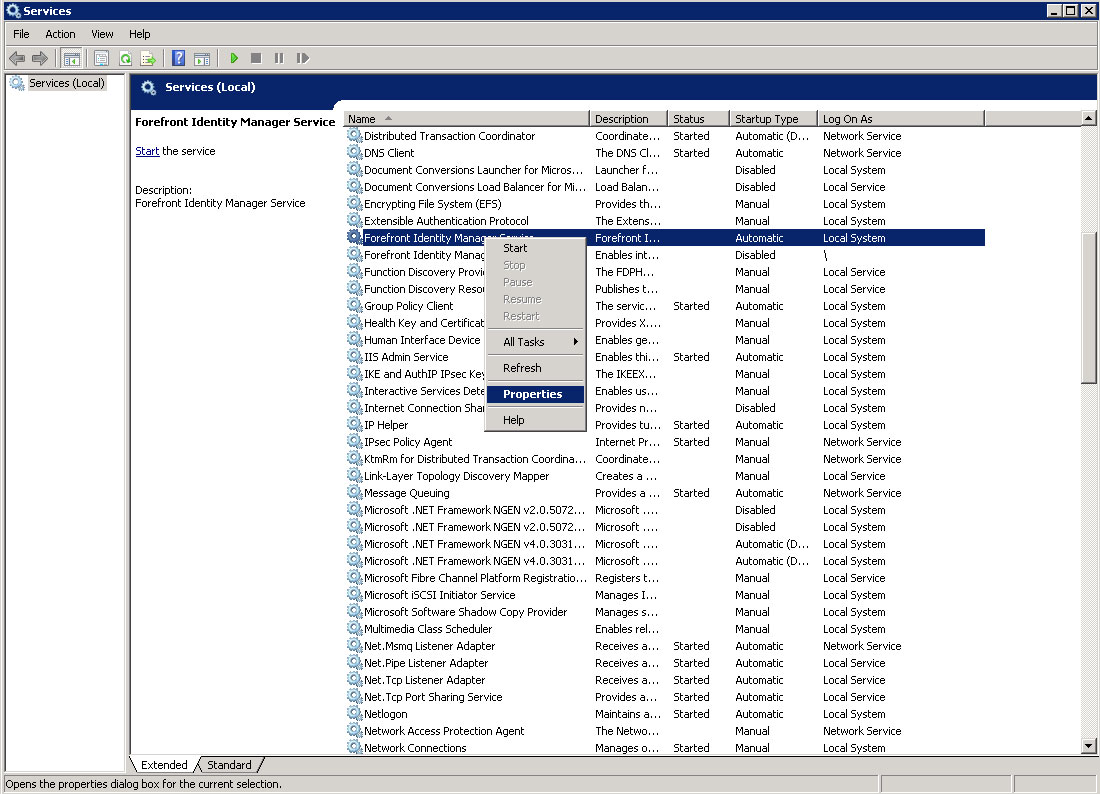Select Net.Tcp Listener Adapter row
Viewport: 1100px width, 794px height.
click(x=665, y=680)
